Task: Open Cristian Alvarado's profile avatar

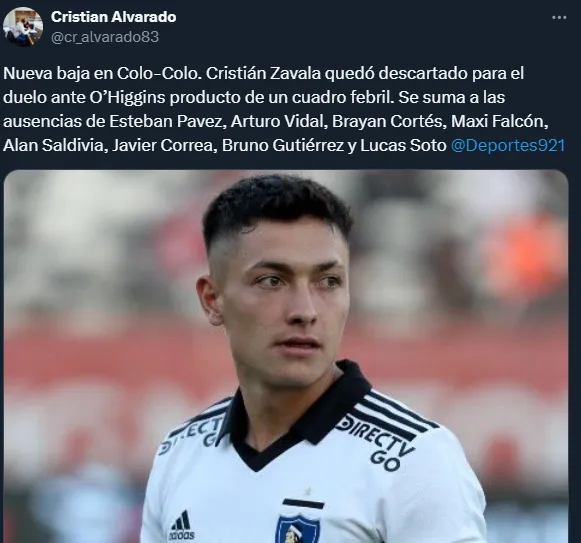Action: [x=23, y=27]
